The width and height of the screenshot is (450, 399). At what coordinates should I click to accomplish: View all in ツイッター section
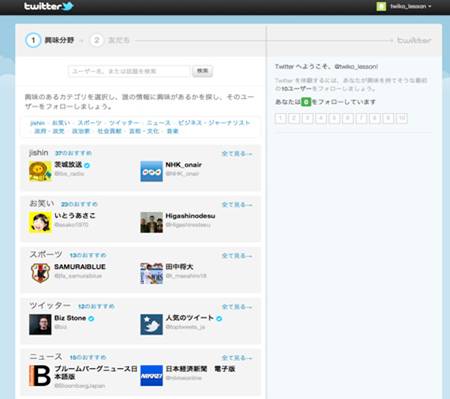click(237, 307)
